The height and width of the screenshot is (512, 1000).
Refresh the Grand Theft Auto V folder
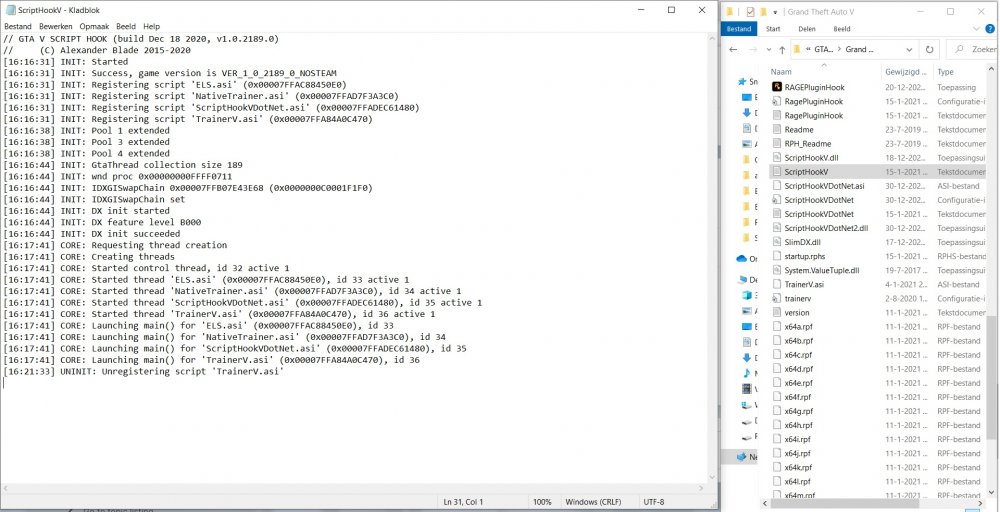[929, 49]
